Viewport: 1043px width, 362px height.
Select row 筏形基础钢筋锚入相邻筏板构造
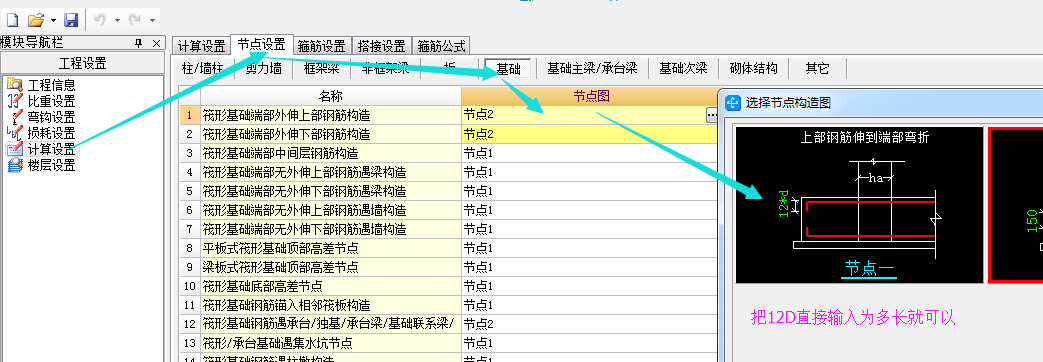(331, 305)
